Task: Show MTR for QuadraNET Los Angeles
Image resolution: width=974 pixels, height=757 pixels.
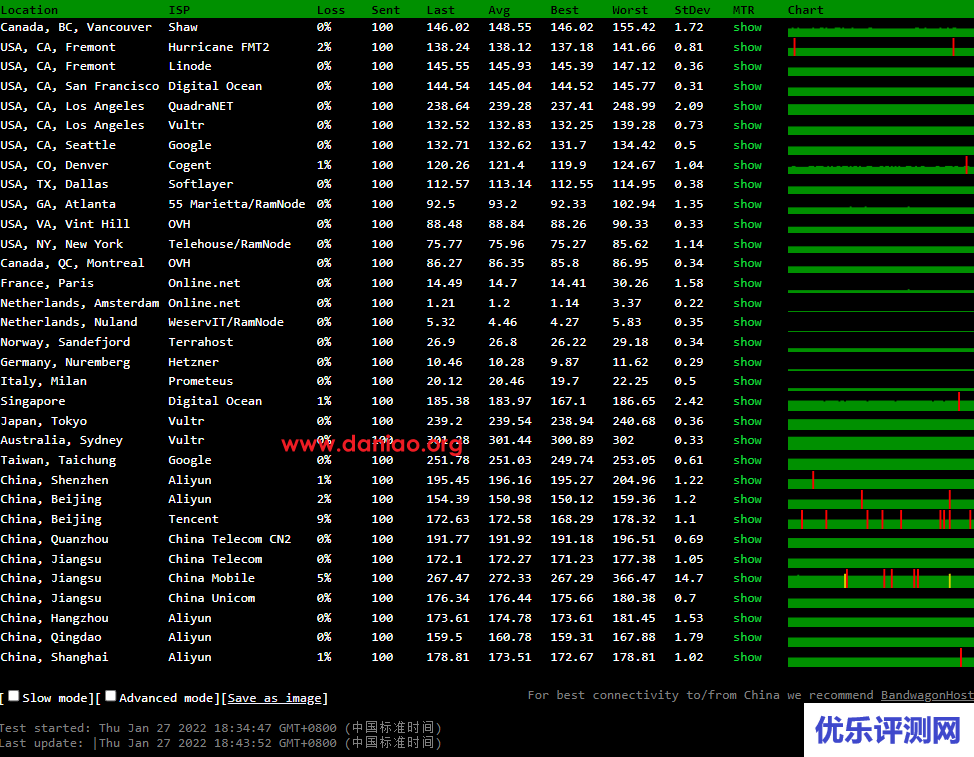Action: 747,106
